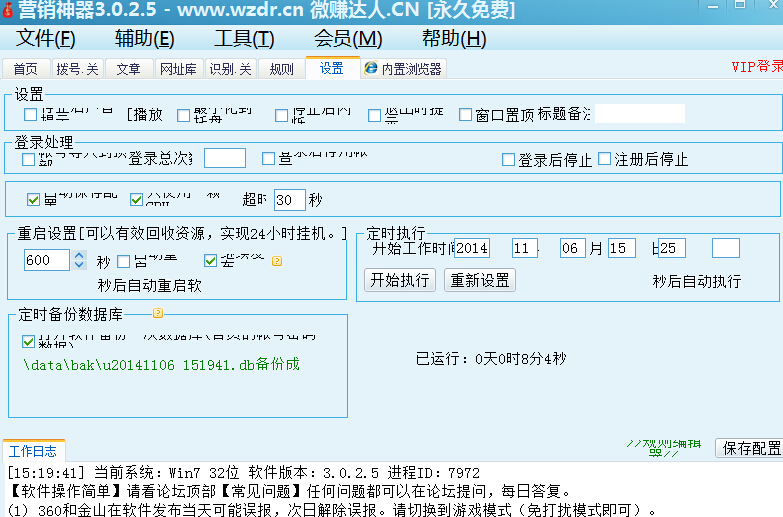Open the 工具(T) menu
Screen dimensions: 783x517
pyautogui.click(x=244, y=38)
